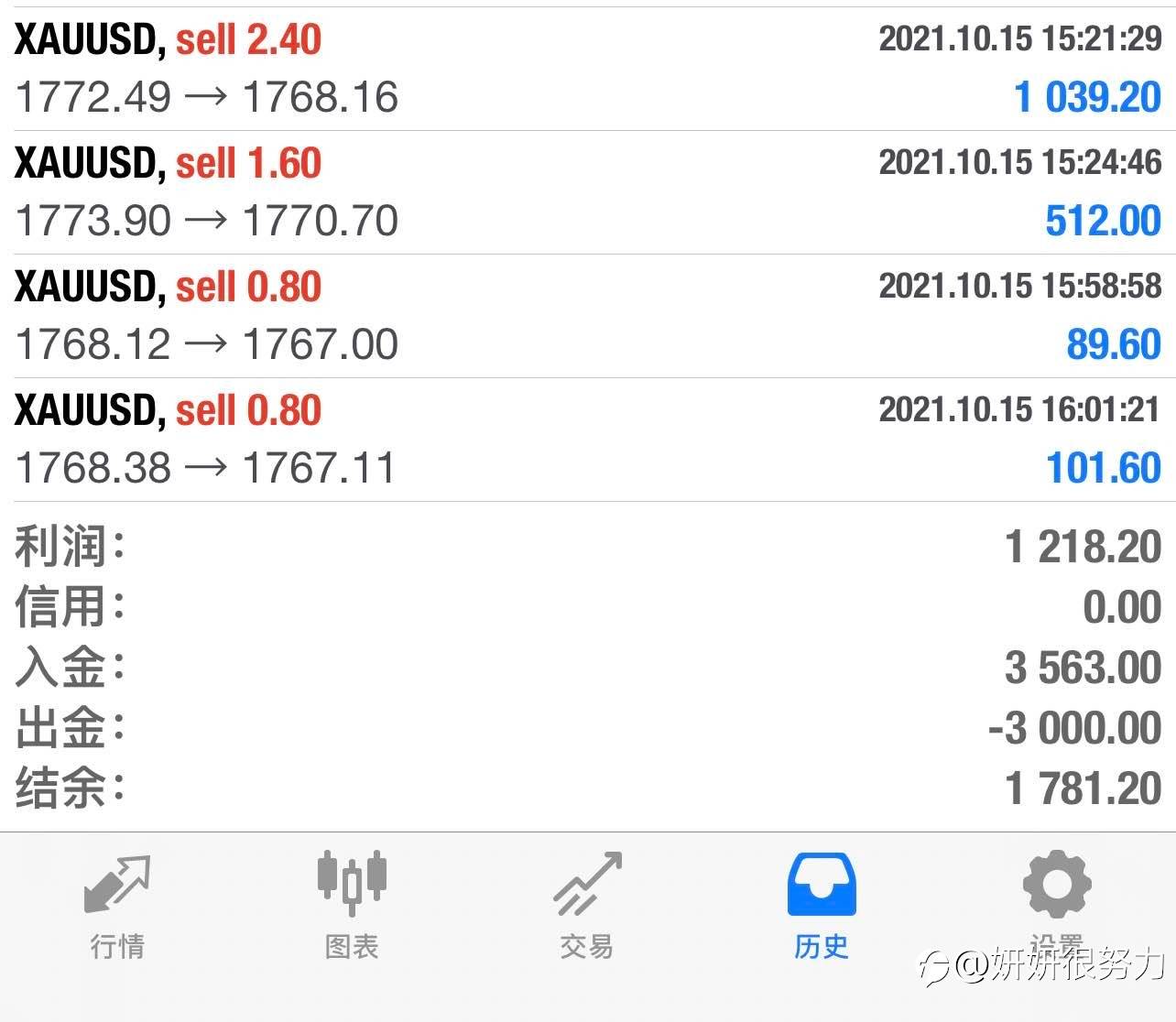Tap the 交易 tab label
The image size is (1176, 1022).
(x=587, y=946)
